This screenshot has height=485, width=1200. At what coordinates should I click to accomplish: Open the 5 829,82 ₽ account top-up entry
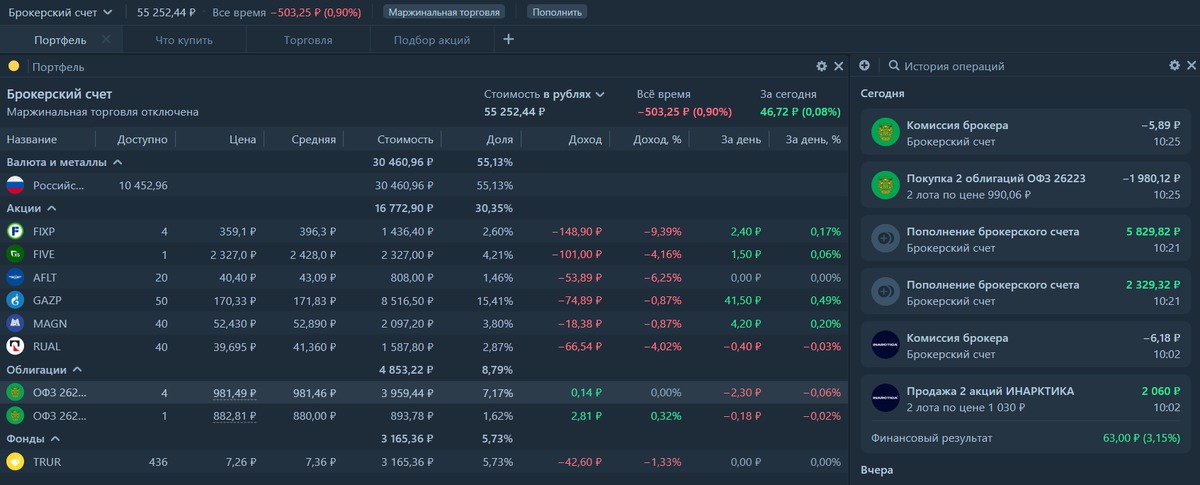(x=1026, y=240)
